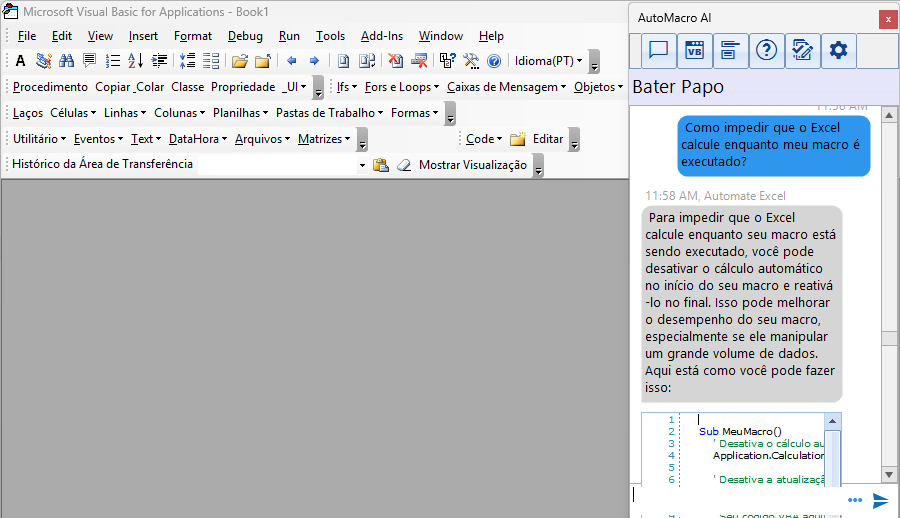Click the question mark help icon in AutoMacro
Image resolution: width=900 pixels, height=518 pixels.
click(x=766, y=50)
